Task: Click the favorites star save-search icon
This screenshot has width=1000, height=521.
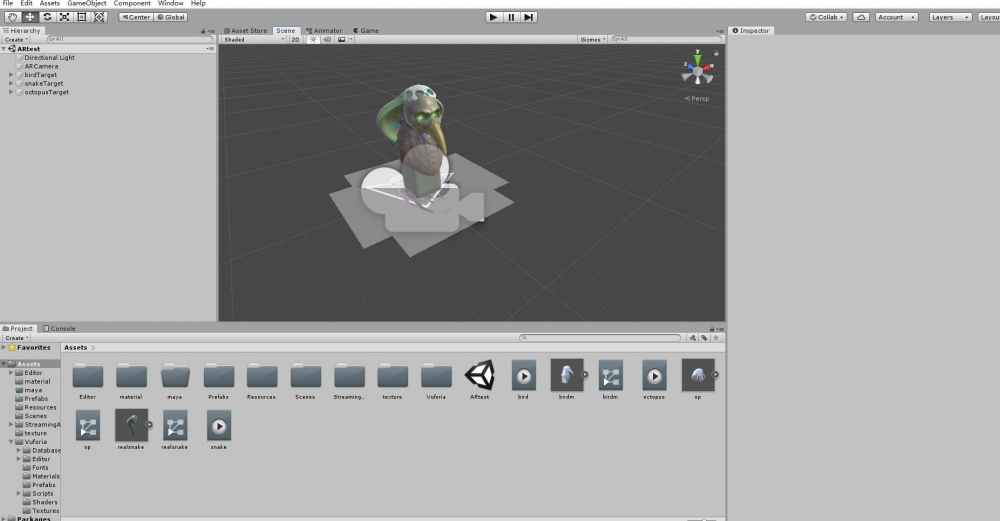Action: point(716,338)
